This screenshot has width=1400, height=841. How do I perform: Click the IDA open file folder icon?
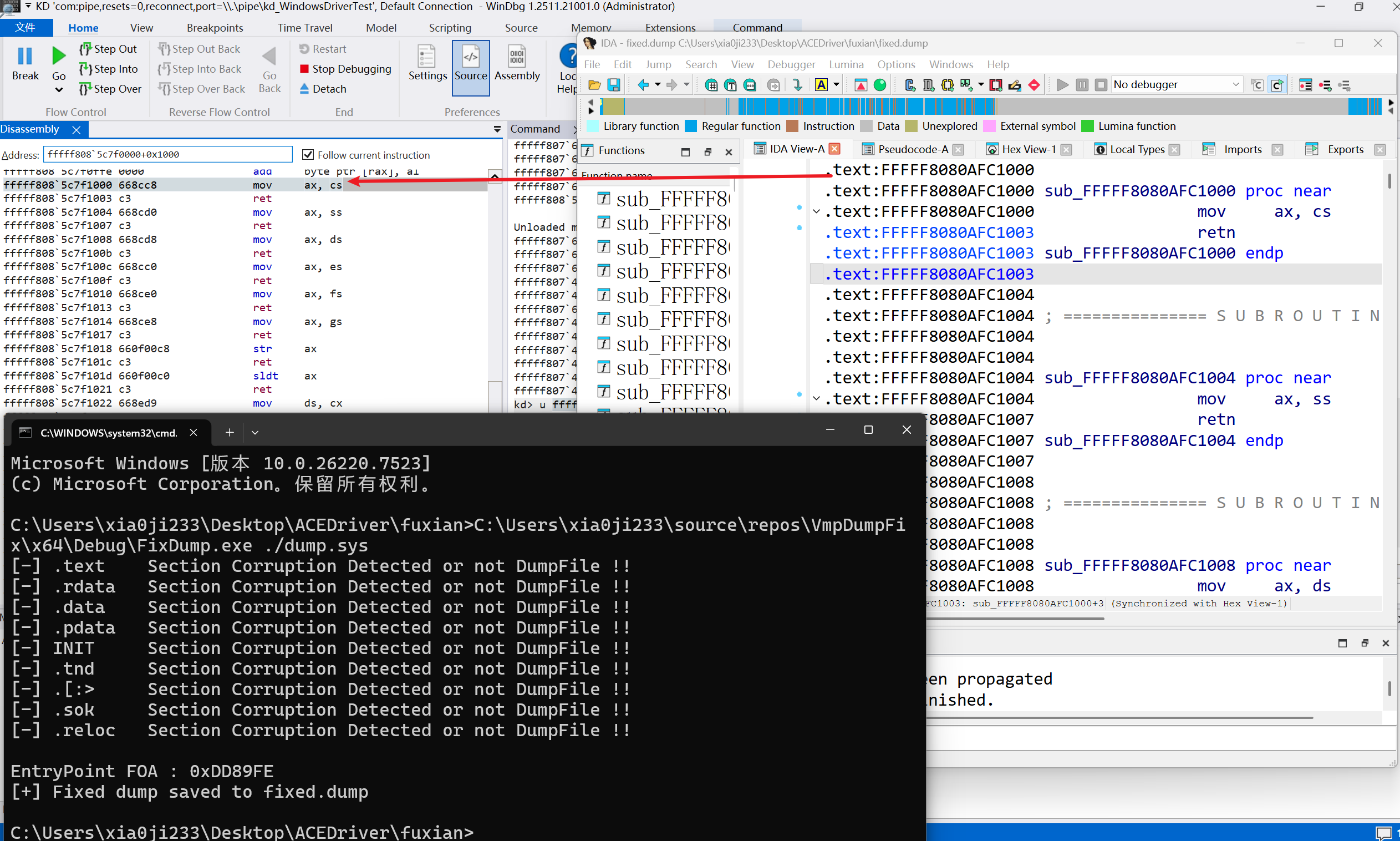(x=594, y=85)
